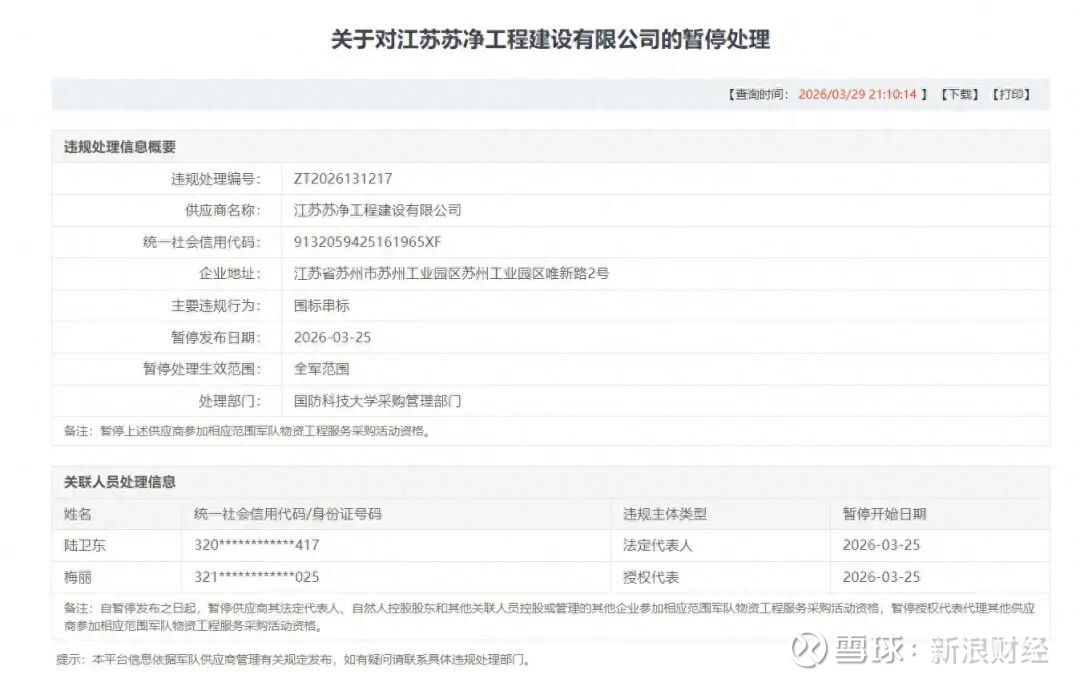Select supplier name value 江苏苏净工程建设有限公司 in table
This screenshot has height=683, width=1080.
pos(377,211)
